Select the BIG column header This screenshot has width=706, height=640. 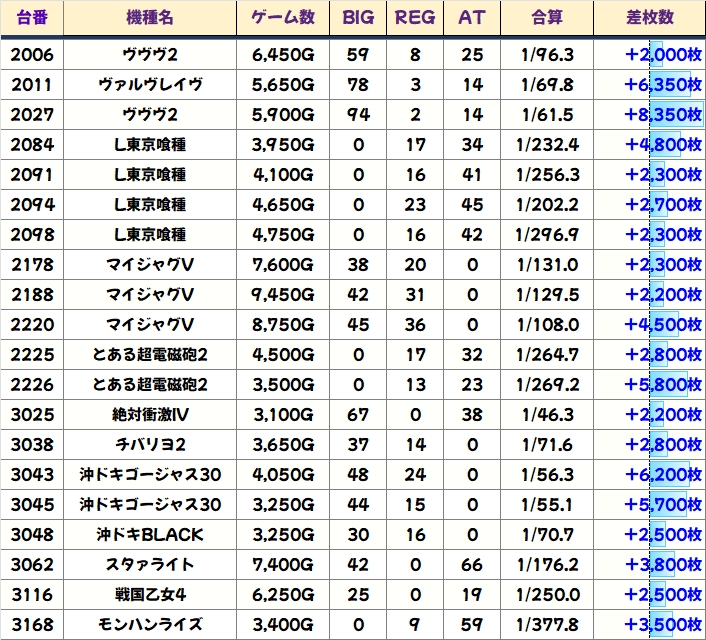(x=358, y=18)
